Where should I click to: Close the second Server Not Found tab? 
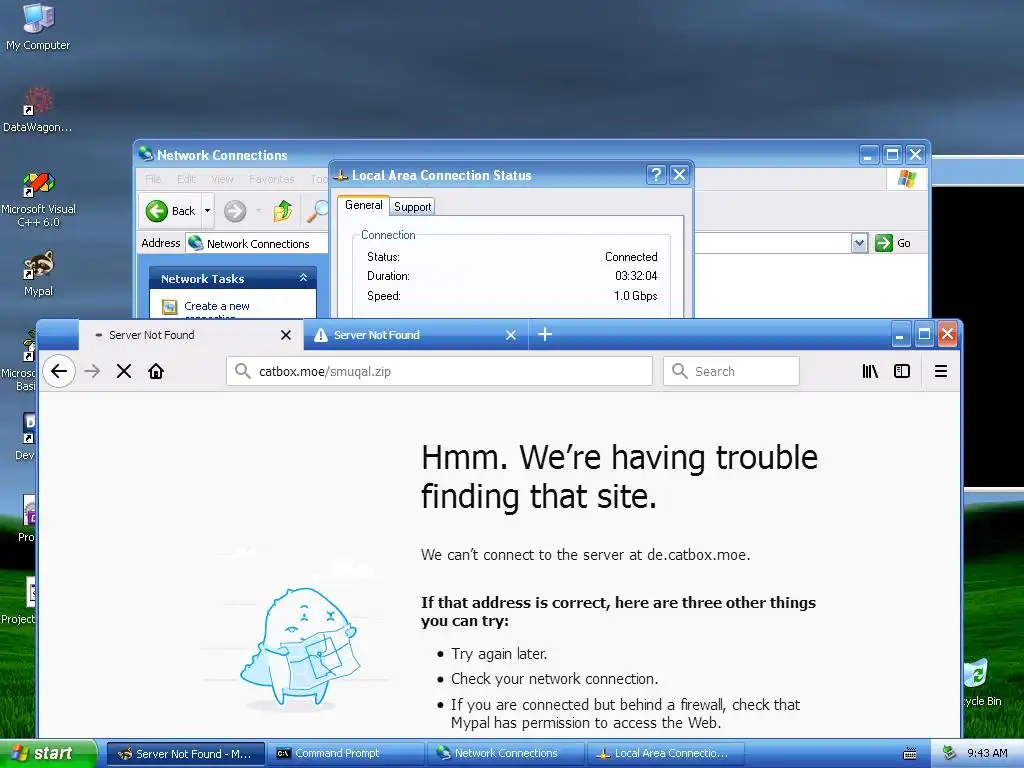click(511, 335)
